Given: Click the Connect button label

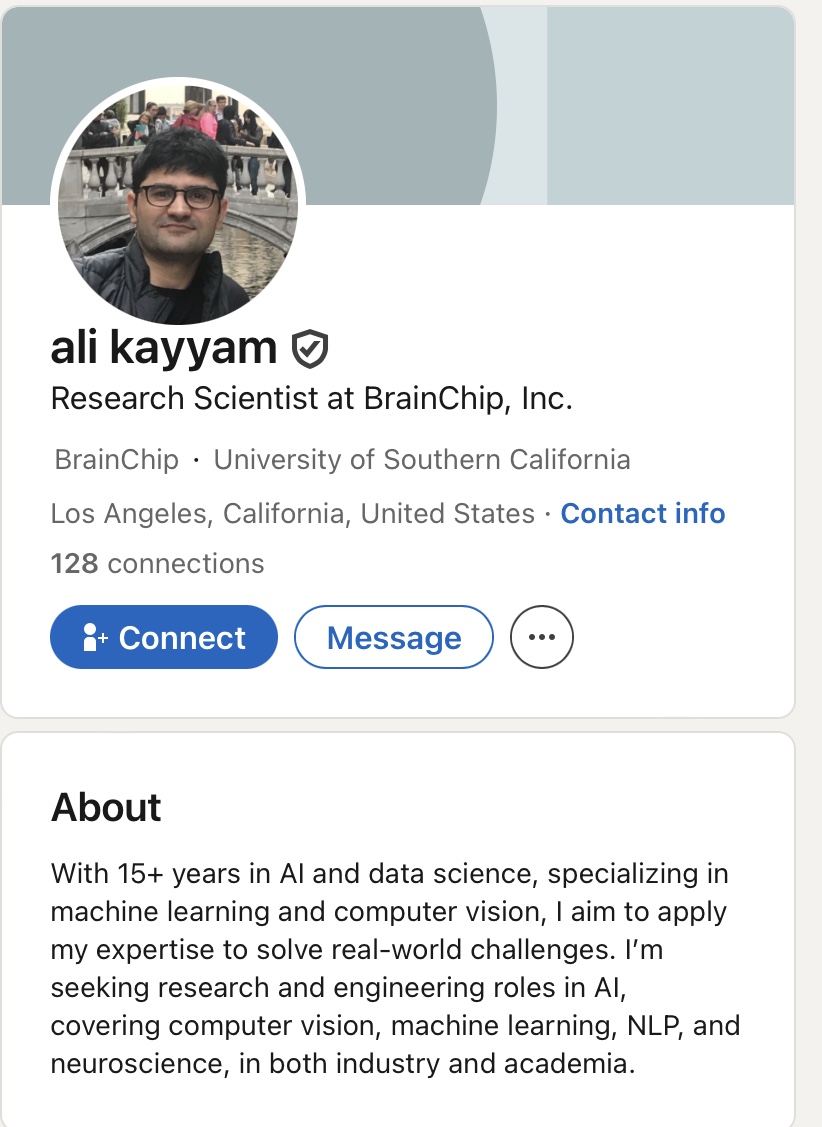Looking at the screenshot, I should [182, 638].
